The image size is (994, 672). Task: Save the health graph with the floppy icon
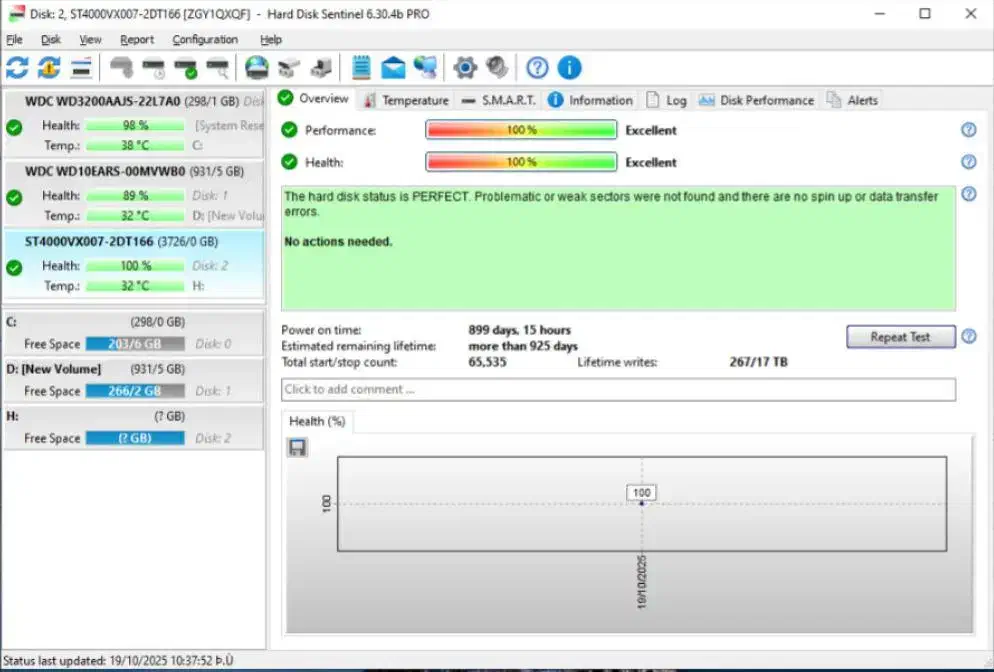pyautogui.click(x=297, y=447)
